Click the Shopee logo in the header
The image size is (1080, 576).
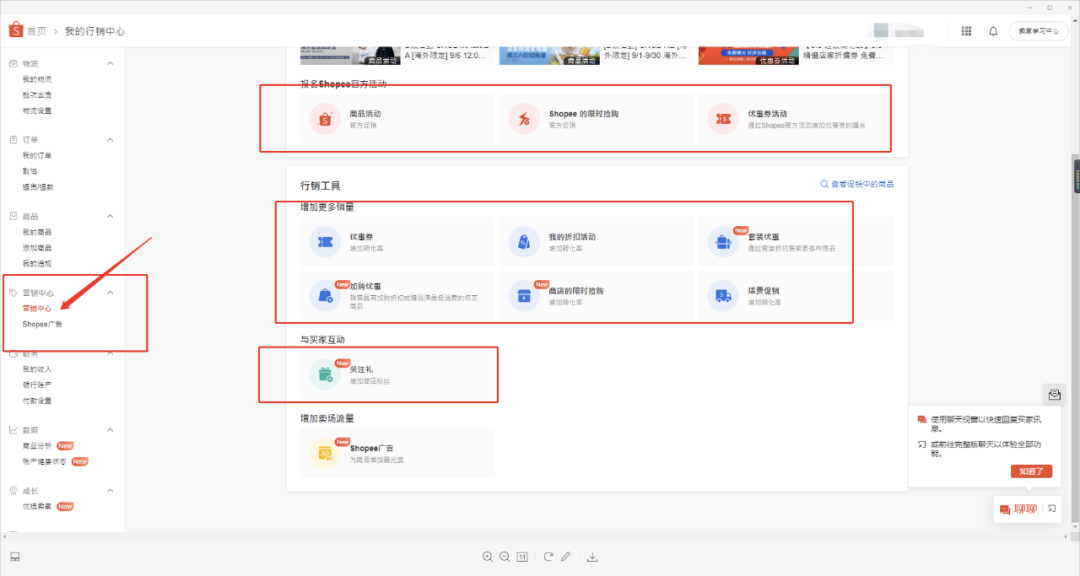point(15,31)
